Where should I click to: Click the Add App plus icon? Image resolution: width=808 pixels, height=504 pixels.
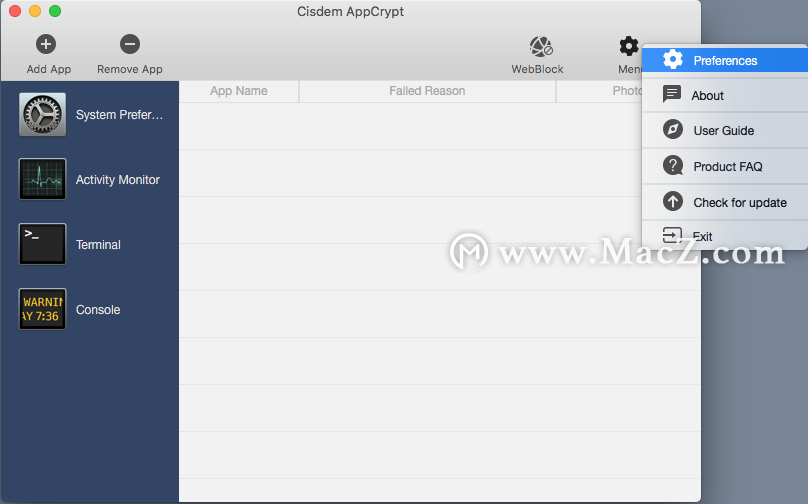46,44
